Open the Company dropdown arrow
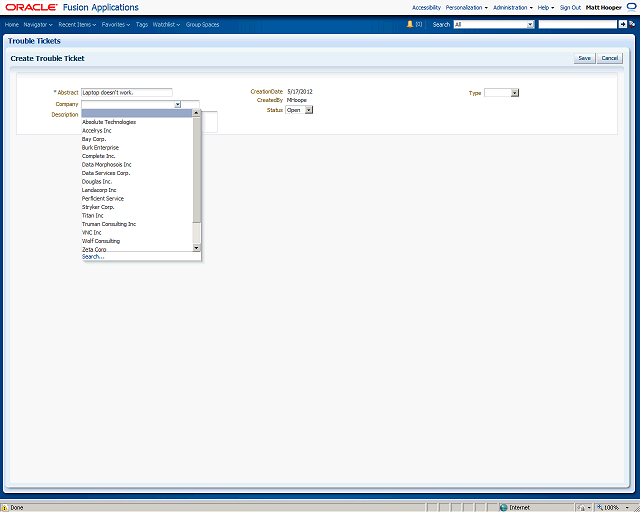The height and width of the screenshot is (512, 640). tap(178, 105)
